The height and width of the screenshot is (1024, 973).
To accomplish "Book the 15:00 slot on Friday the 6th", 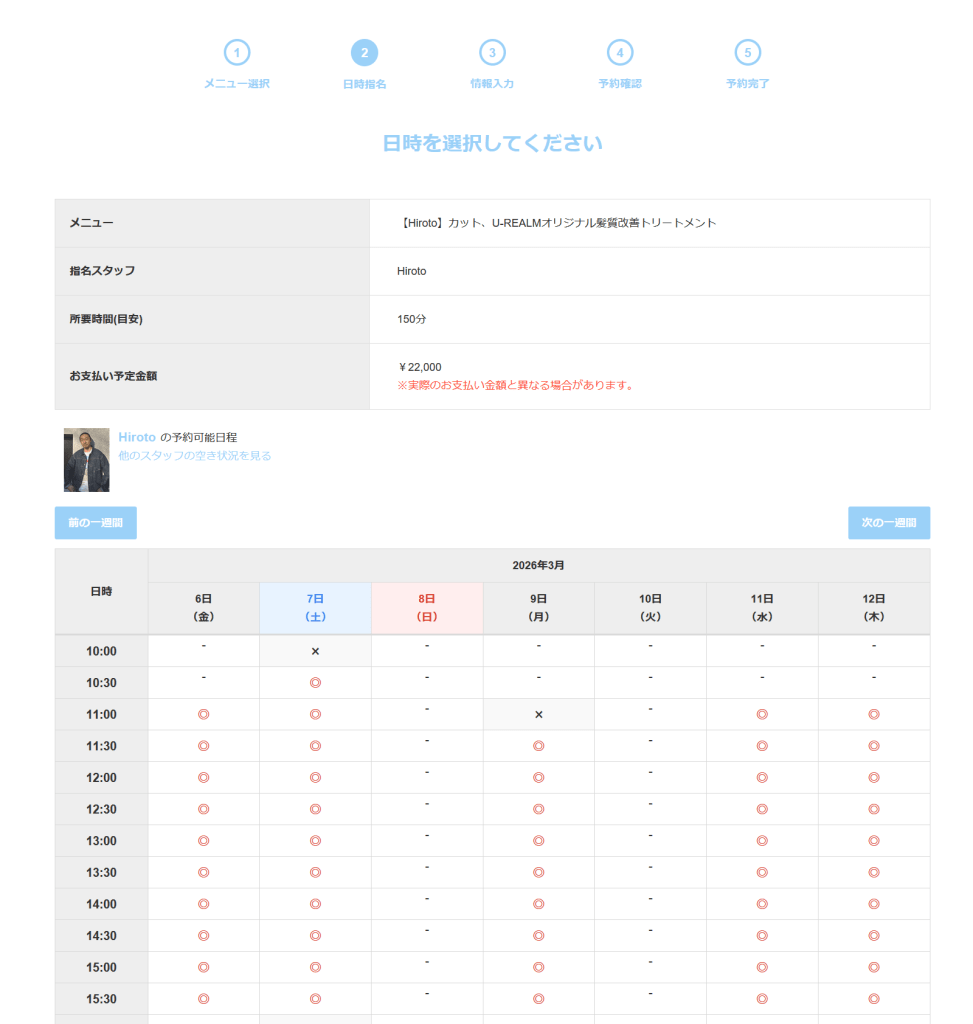I will click(x=203, y=968).
